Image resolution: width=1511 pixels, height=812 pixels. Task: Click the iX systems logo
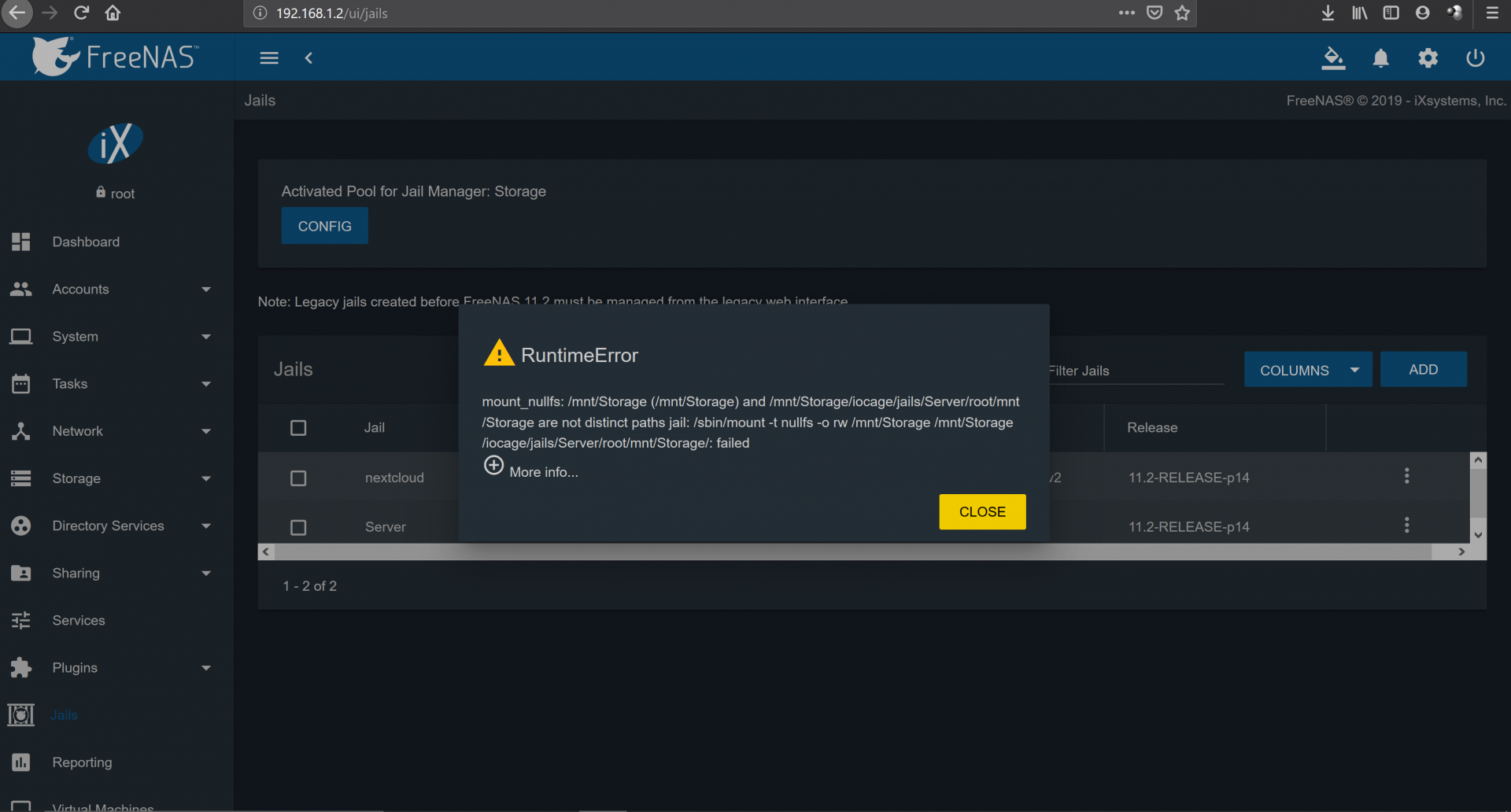coord(116,143)
